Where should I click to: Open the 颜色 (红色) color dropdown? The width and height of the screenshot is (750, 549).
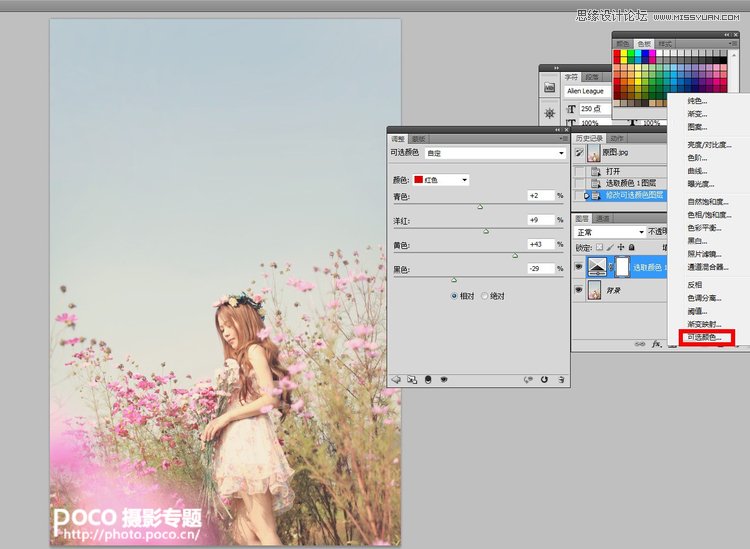(441, 180)
